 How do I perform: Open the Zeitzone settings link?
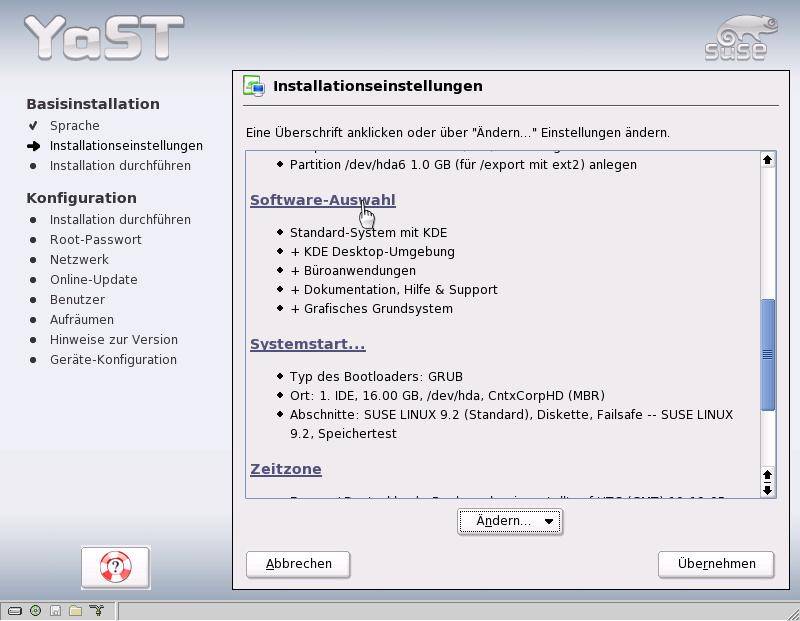pos(285,469)
